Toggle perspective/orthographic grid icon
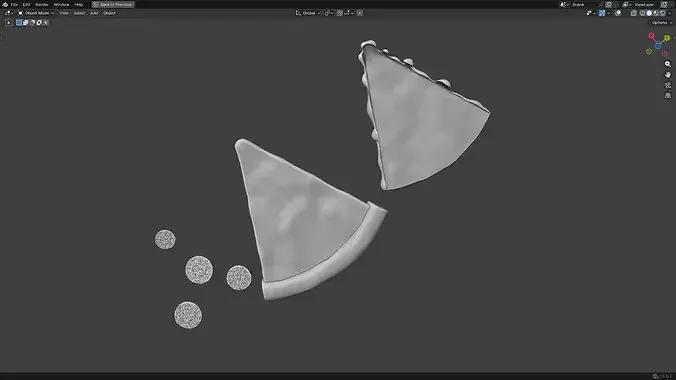The width and height of the screenshot is (676, 380). click(x=668, y=95)
